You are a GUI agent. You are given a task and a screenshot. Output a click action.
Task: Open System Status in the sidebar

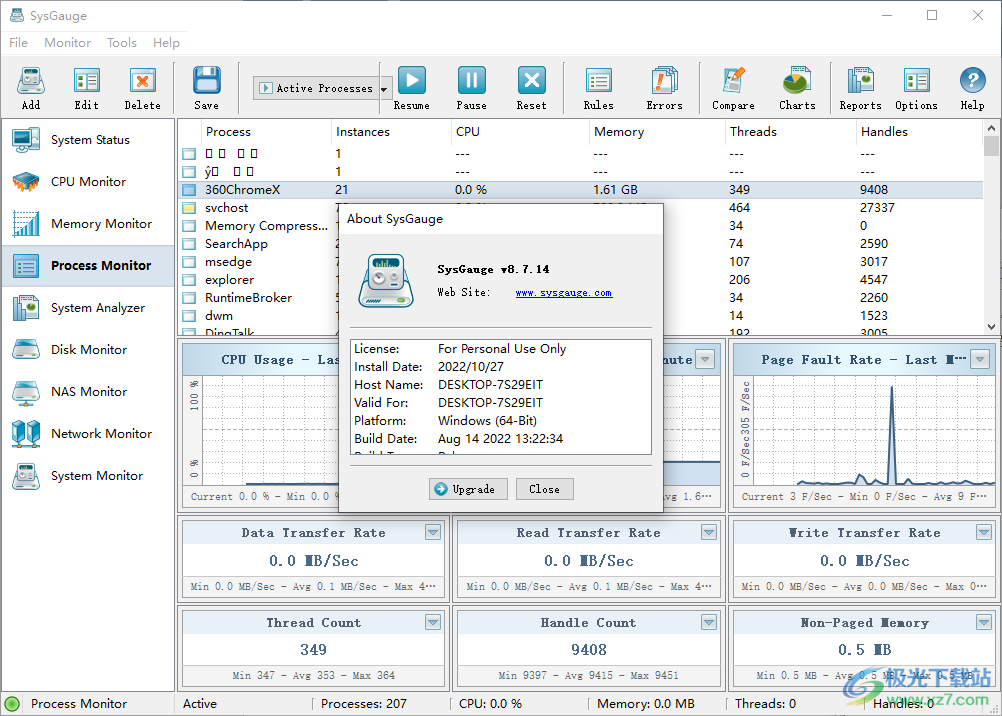[x=88, y=140]
